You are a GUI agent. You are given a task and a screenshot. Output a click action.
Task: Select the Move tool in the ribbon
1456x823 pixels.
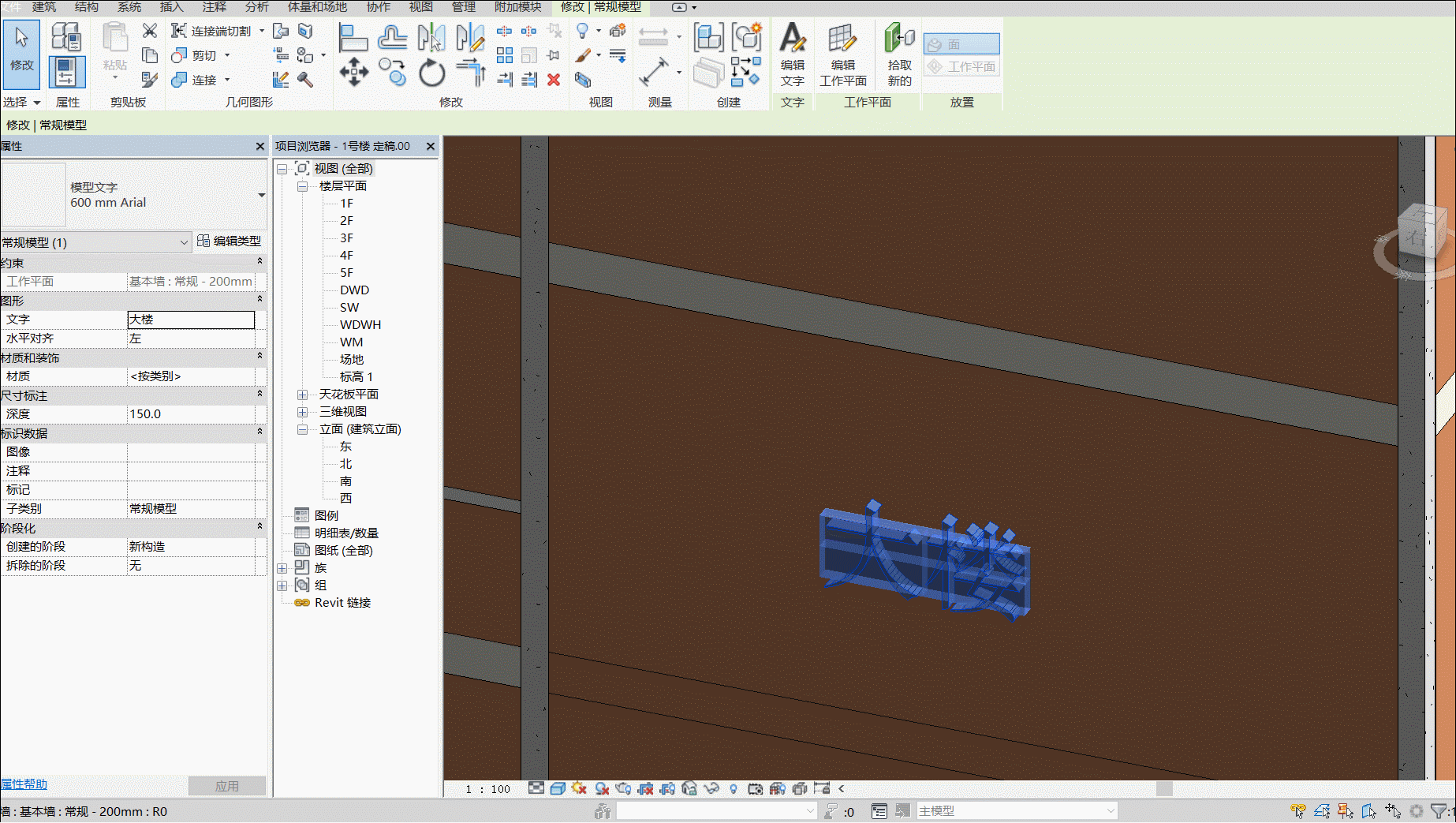[353, 73]
